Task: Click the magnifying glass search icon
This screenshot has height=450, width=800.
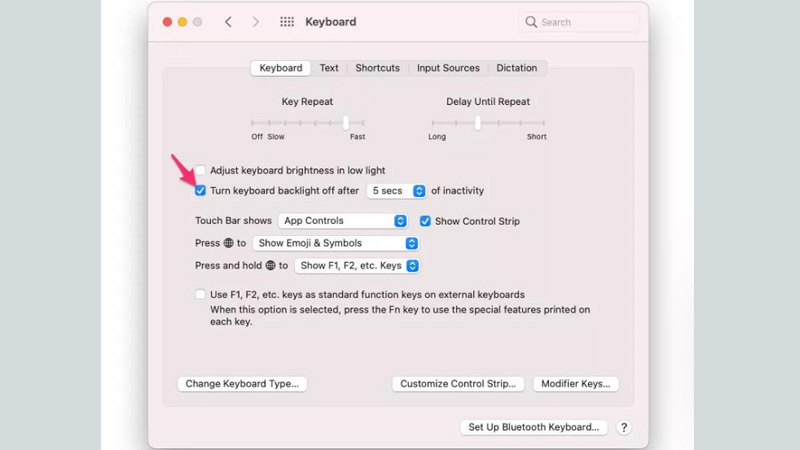Action: (531, 22)
